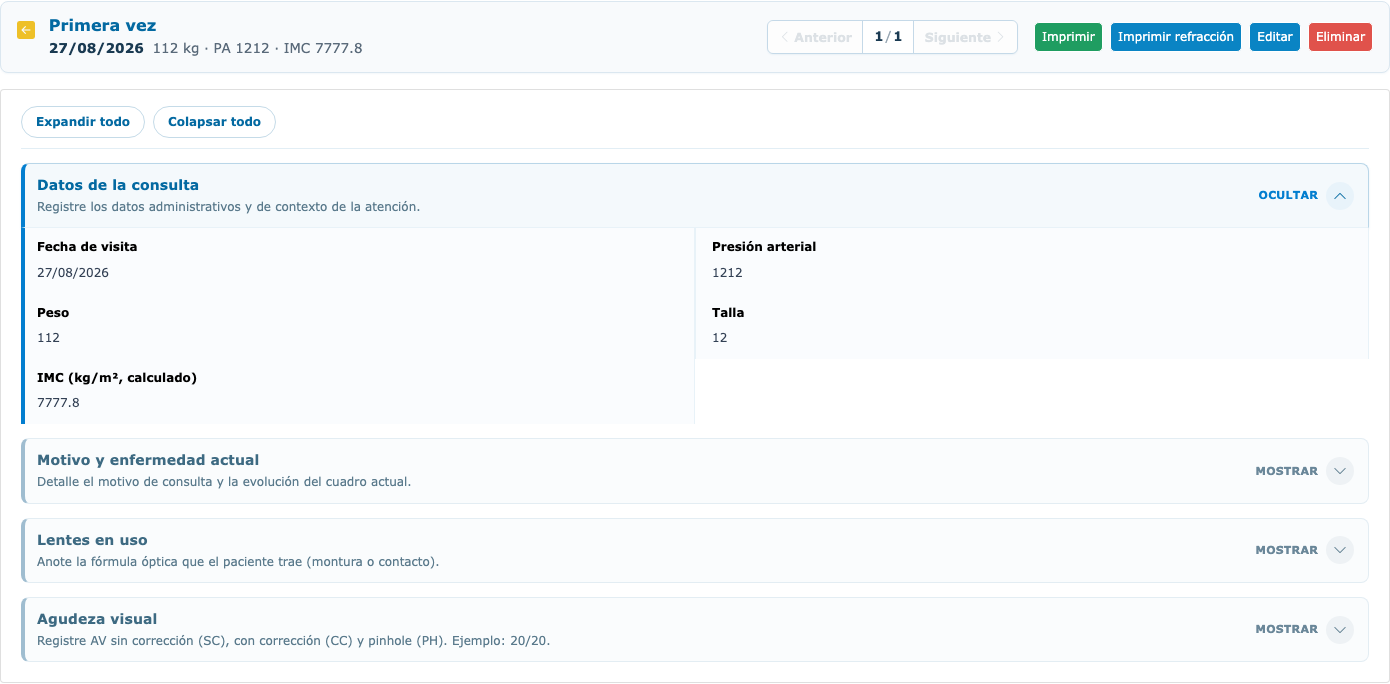The width and height of the screenshot is (1390, 684).
Task: Click Colapsar todo button
Action: tap(214, 122)
